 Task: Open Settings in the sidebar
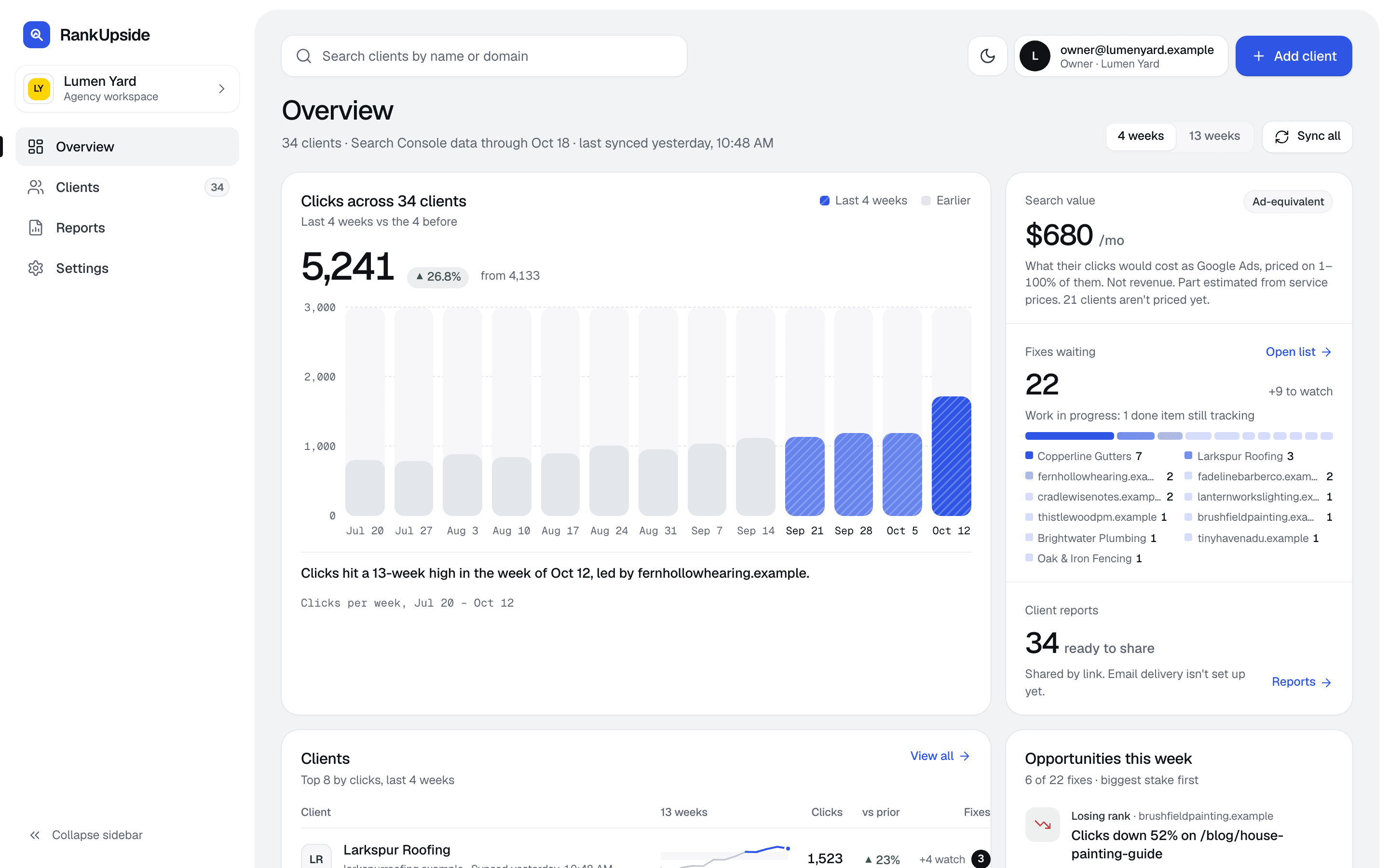click(x=127, y=268)
